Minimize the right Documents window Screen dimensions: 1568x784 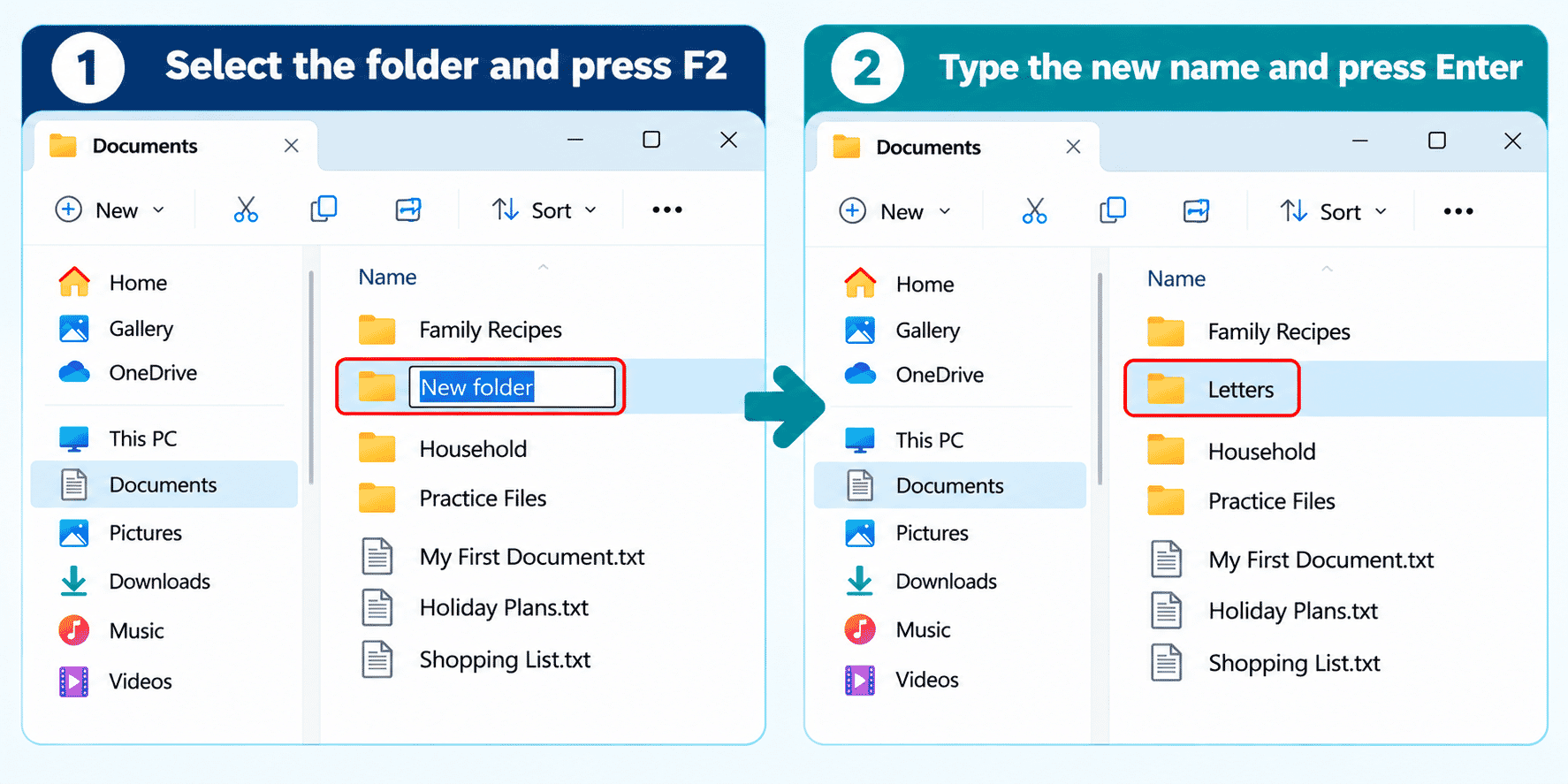pyautogui.click(x=1360, y=141)
